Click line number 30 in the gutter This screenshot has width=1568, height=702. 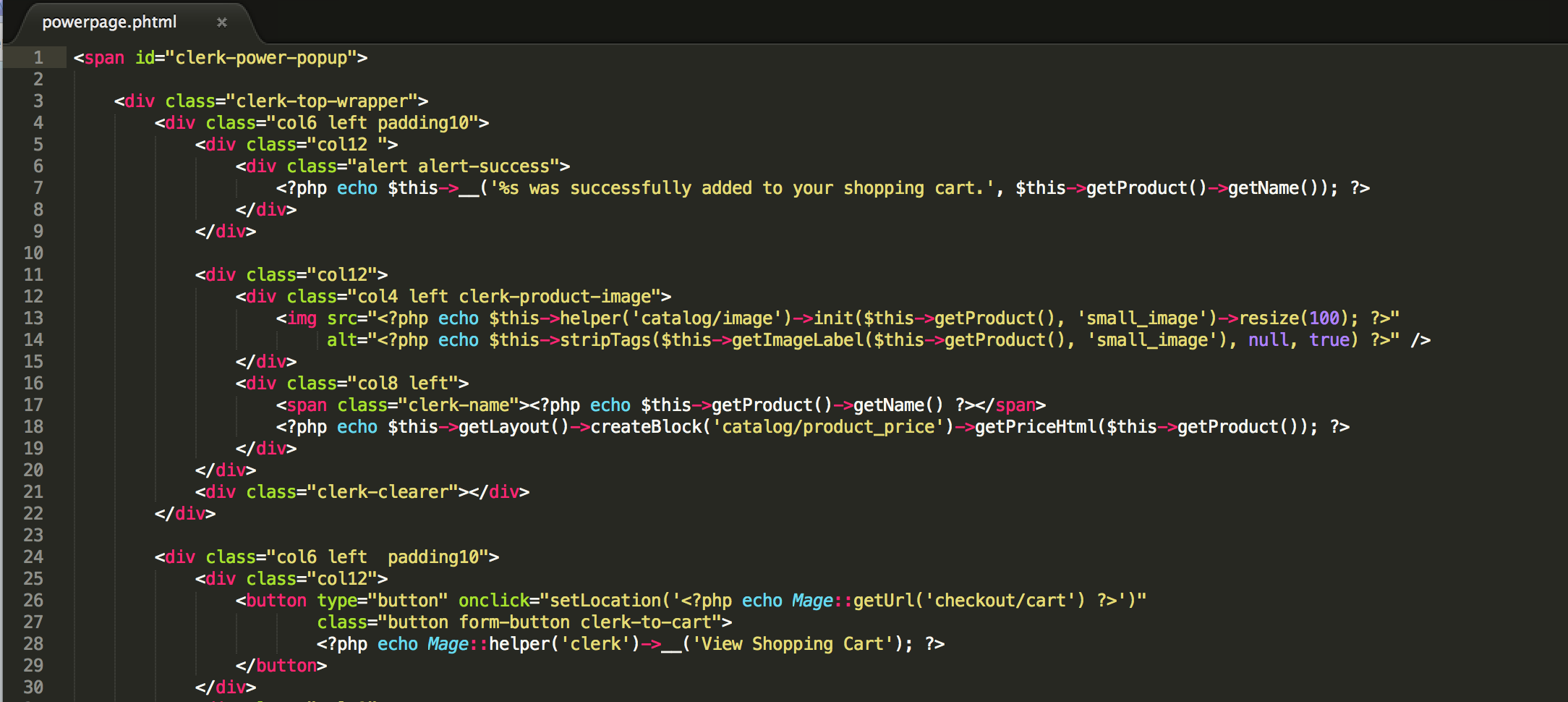(33, 687)
